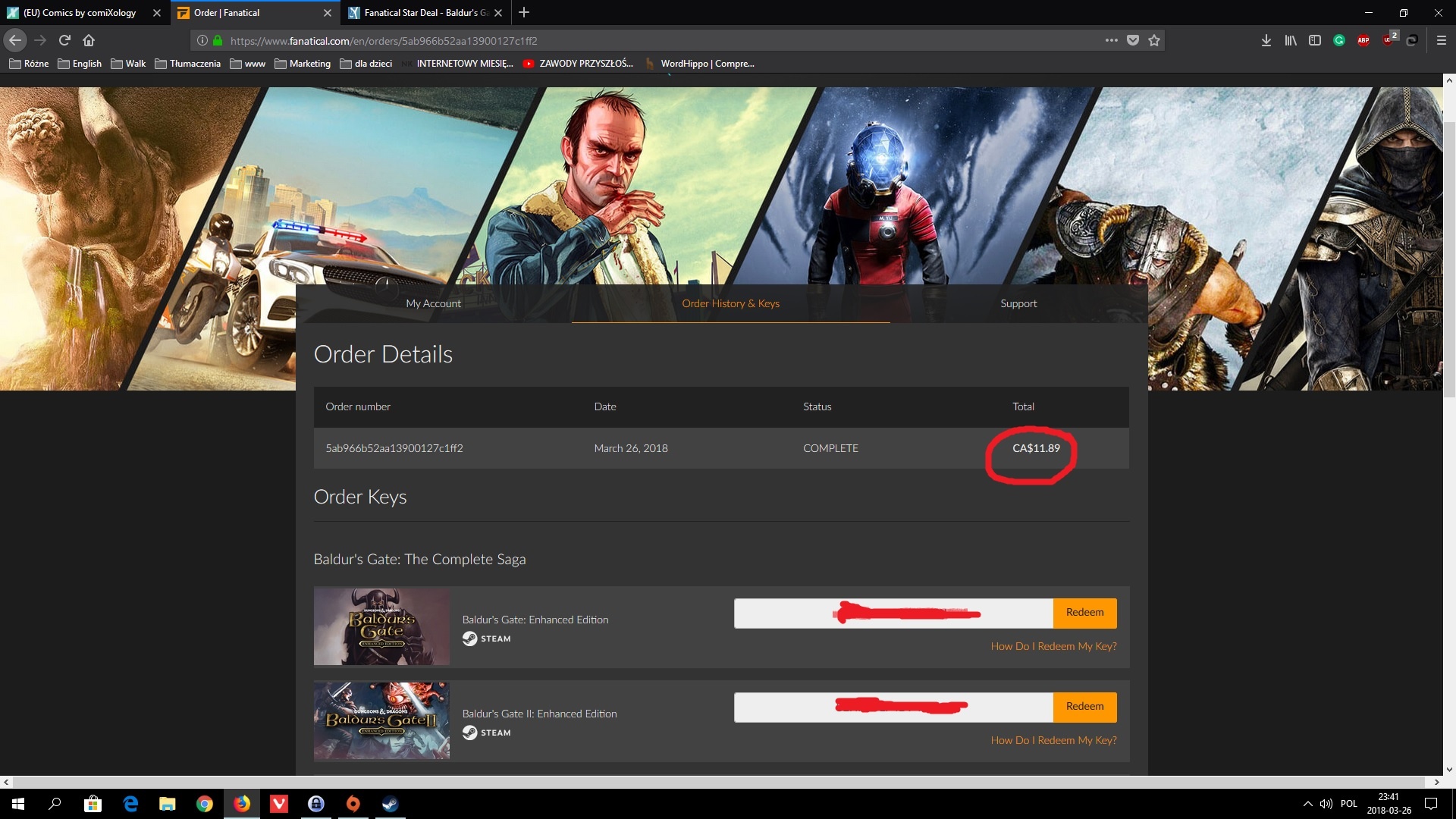Screen dimensions: 1456x819
Task: Open the Marketing bookmarks folder
Action: pos(303,64)
